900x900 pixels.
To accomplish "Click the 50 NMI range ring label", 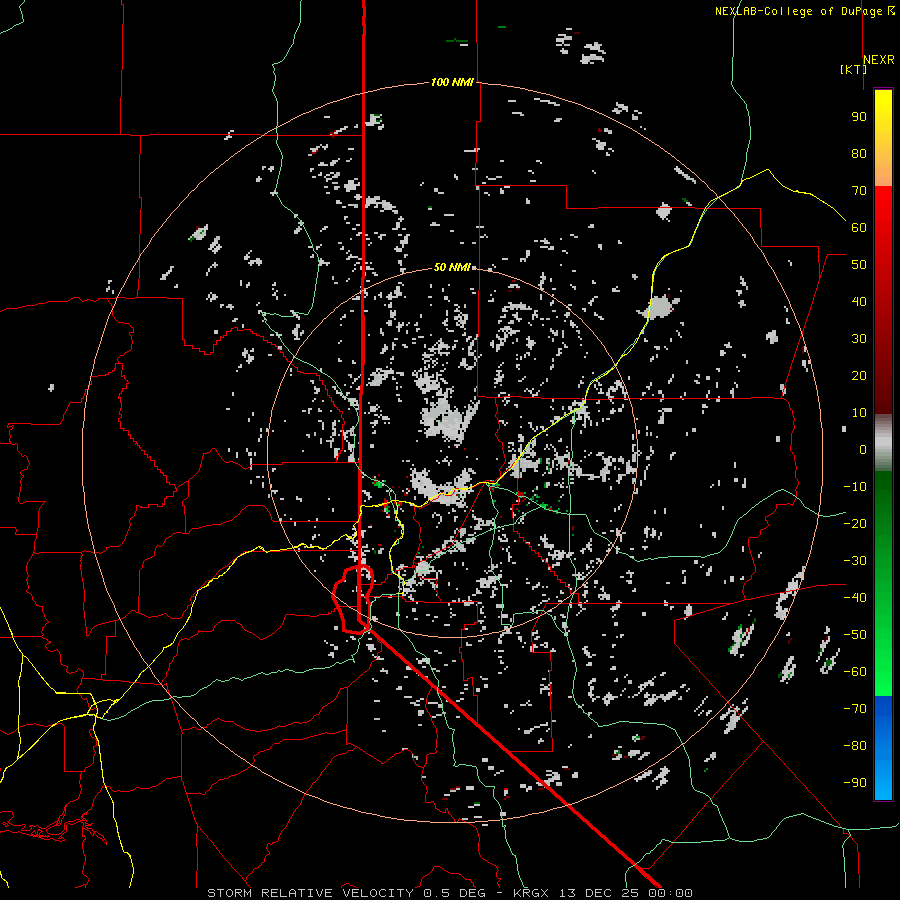I will [452, 267].
